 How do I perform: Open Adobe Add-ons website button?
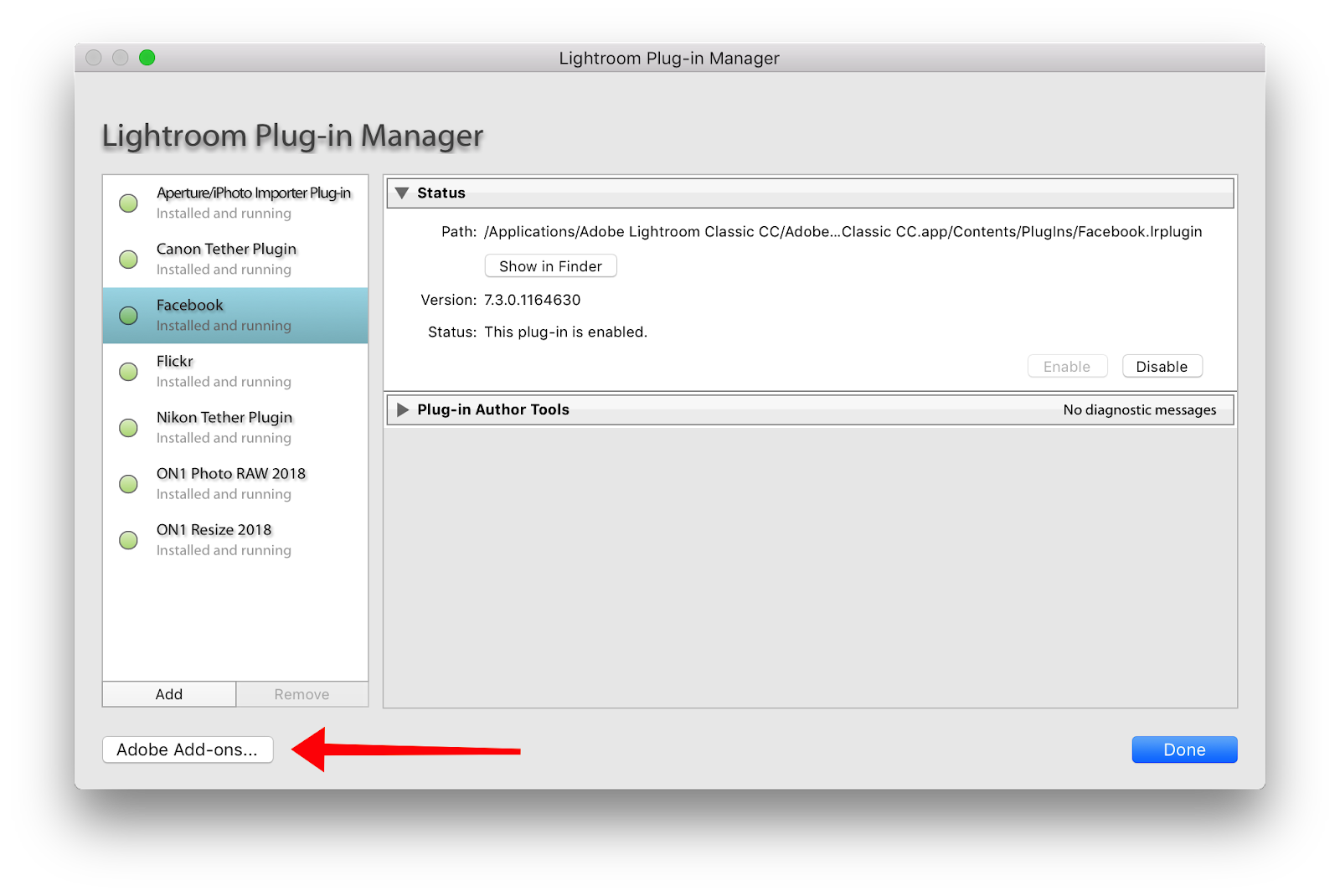click(188, 749)
